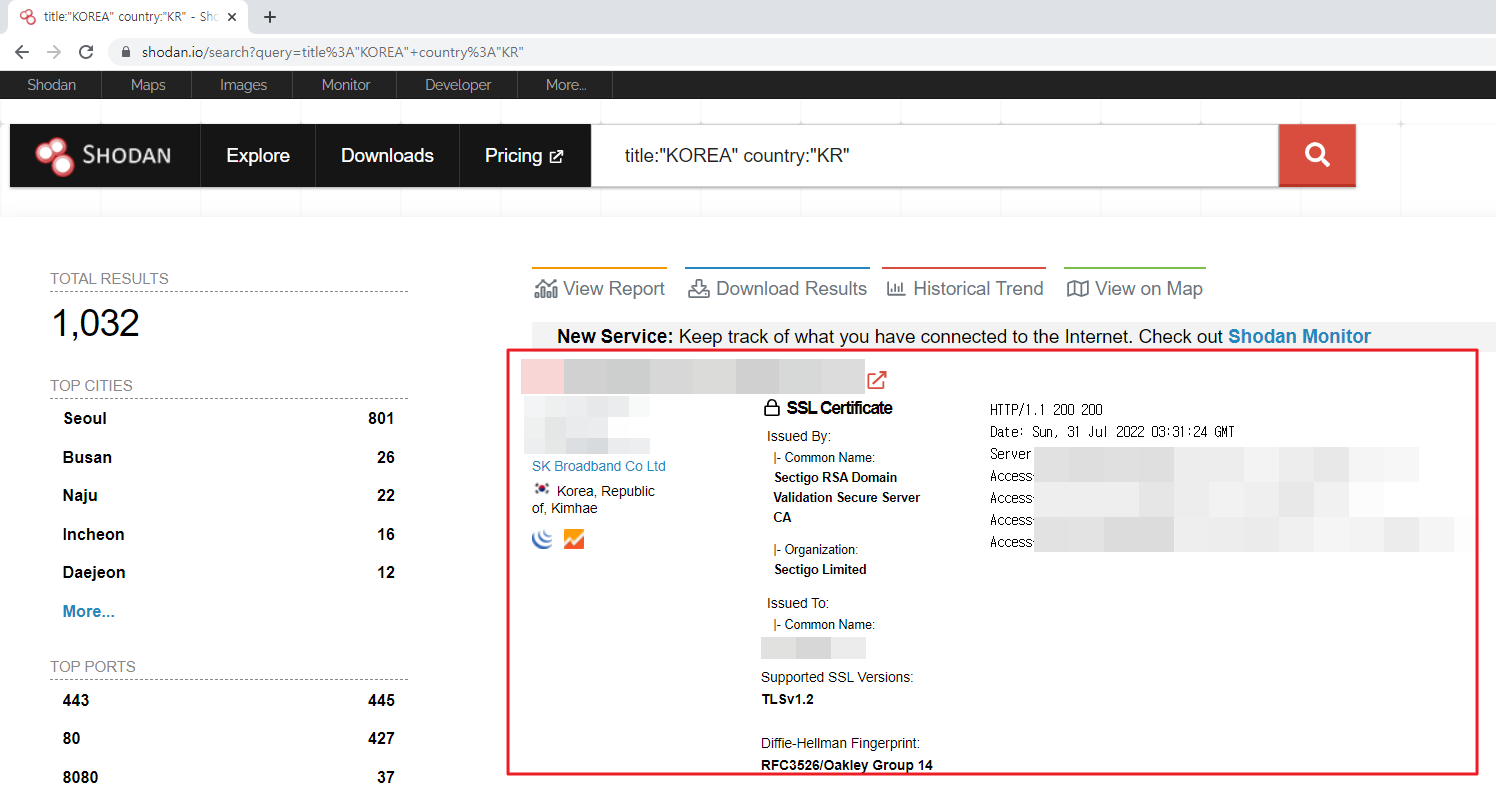Viewport: 1496px width, 789px height.
Task: Filter by city Seoul
Action: point(85,418)
